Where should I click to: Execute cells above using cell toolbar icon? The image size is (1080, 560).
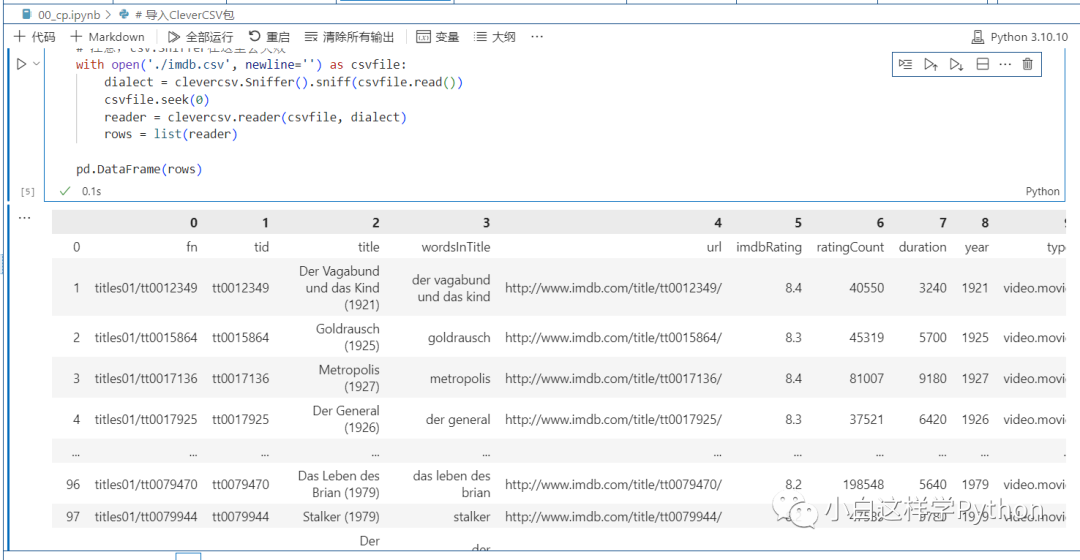(930, 65)
